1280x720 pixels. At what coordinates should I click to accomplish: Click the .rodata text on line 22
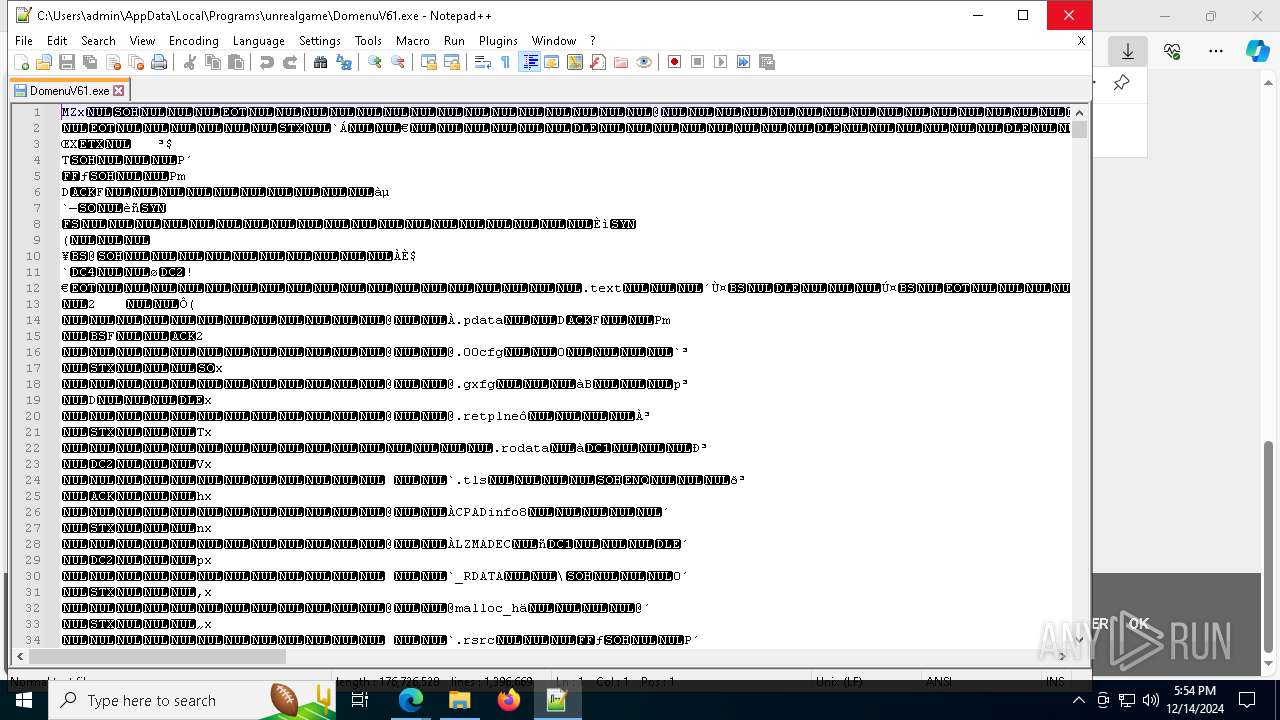tap(522, 448)
